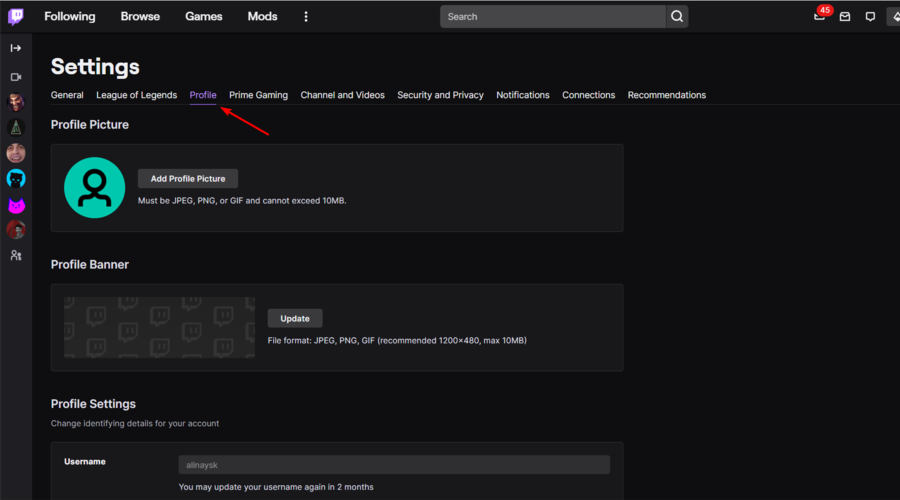Click the Update banner button
The image size is (900, 500).
point(295,318)
